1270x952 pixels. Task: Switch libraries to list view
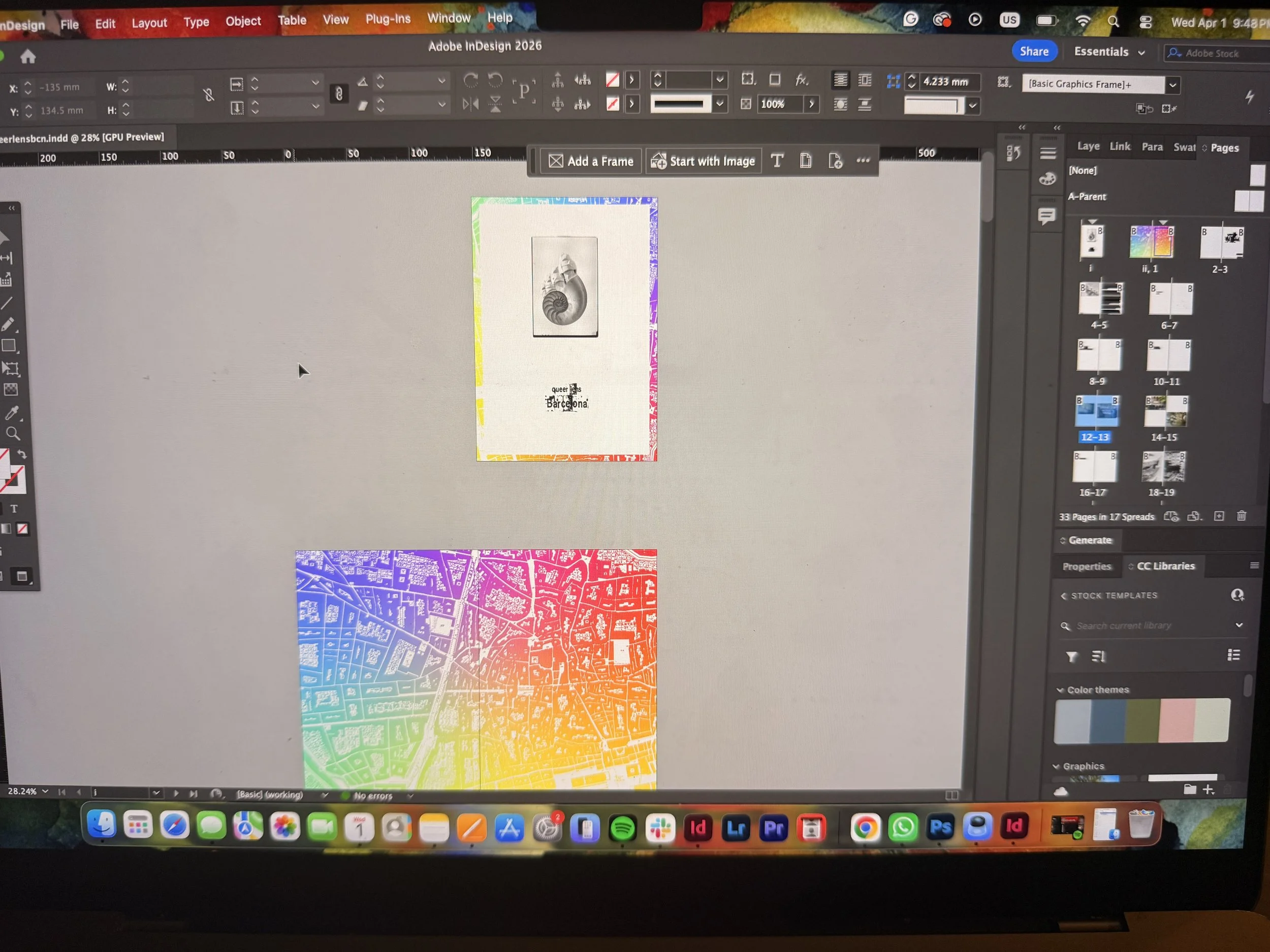pos(1233,655)
